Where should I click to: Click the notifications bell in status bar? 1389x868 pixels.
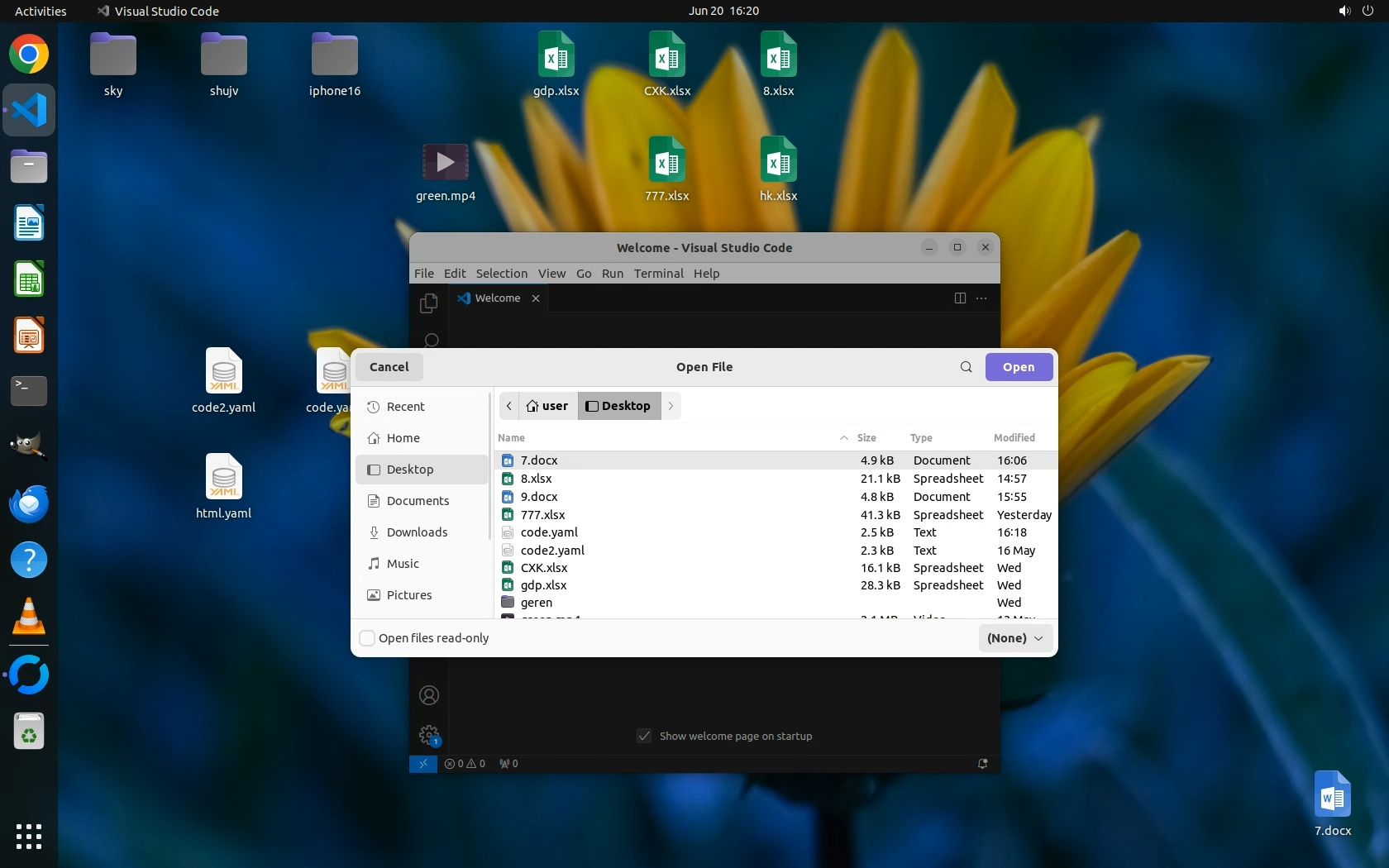tap(982, 764)
